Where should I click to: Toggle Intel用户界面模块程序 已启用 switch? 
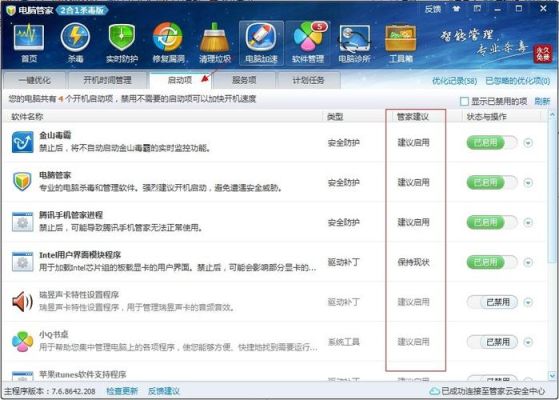[492, 262]
